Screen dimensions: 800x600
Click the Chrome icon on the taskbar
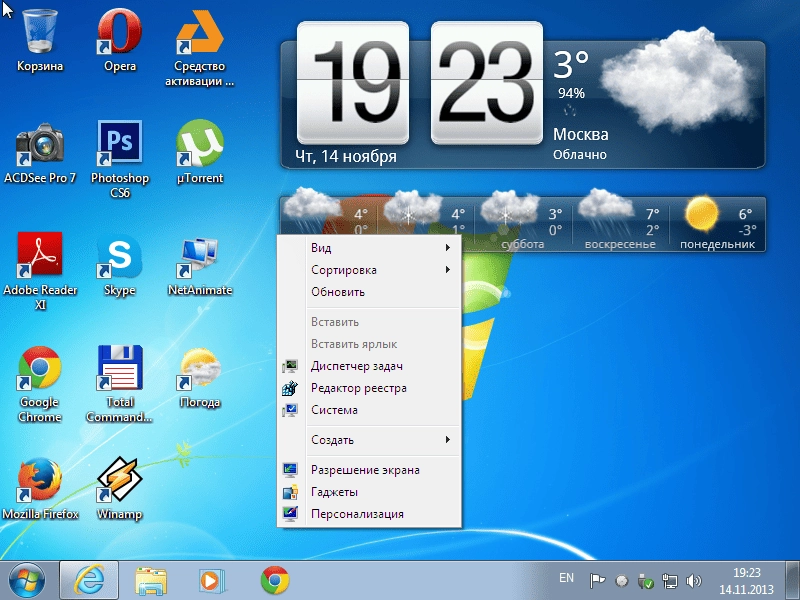(x=275, y=581)
